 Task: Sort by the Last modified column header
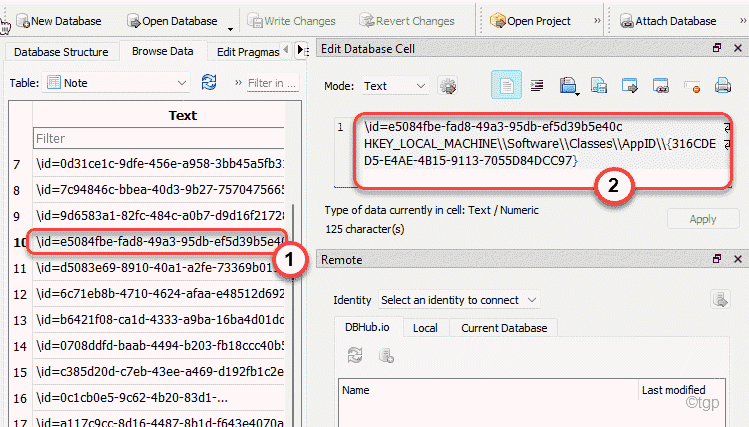pyautogui.click(x=682, y=390)
